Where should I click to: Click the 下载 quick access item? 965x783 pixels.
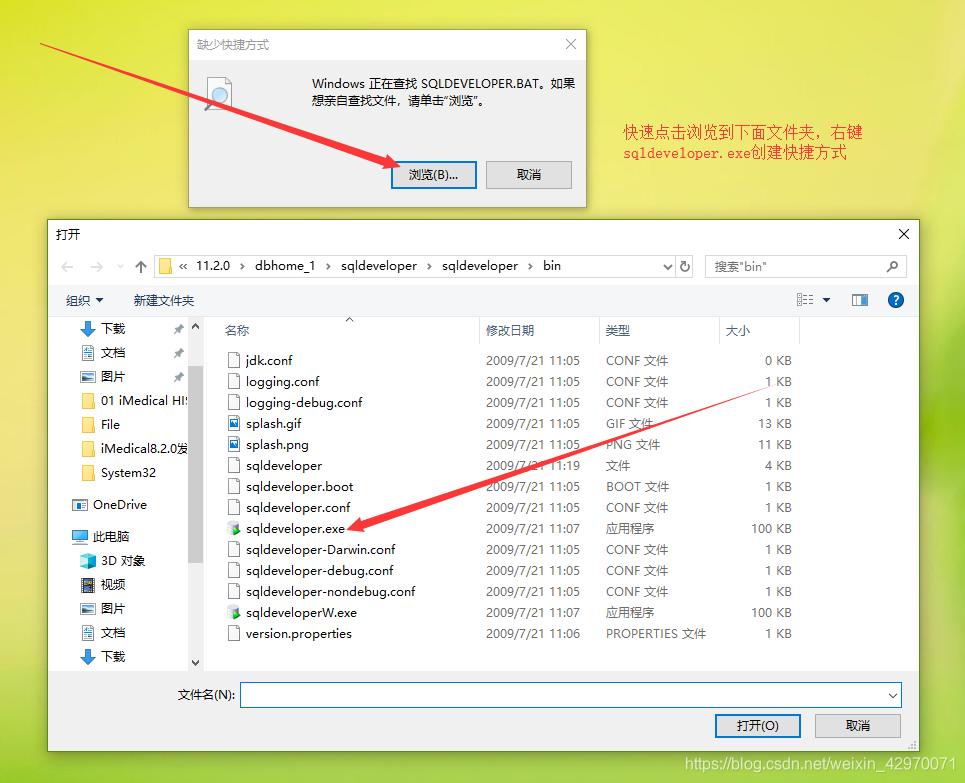coord(113,329)
